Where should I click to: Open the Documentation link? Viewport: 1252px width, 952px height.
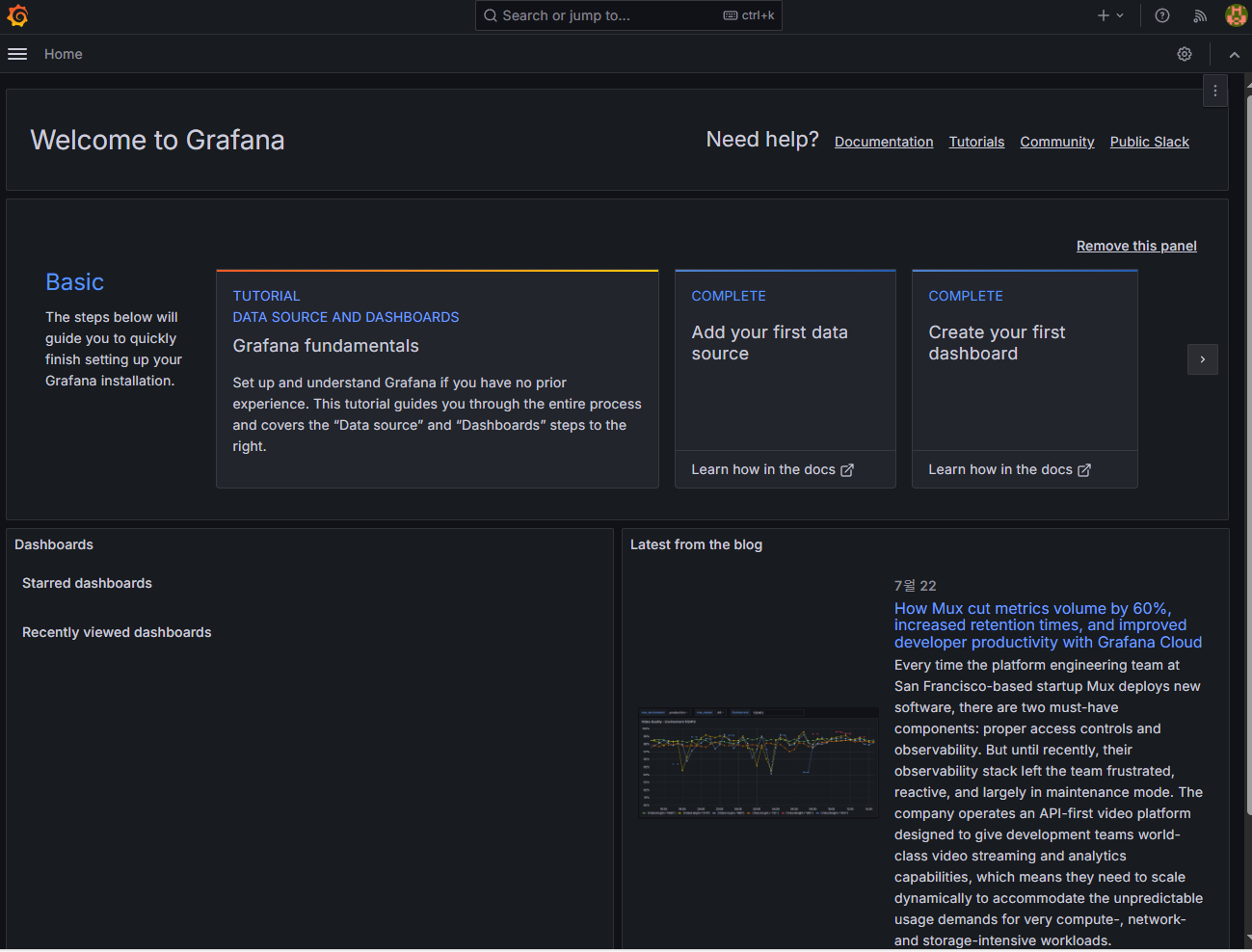(884, 142)
